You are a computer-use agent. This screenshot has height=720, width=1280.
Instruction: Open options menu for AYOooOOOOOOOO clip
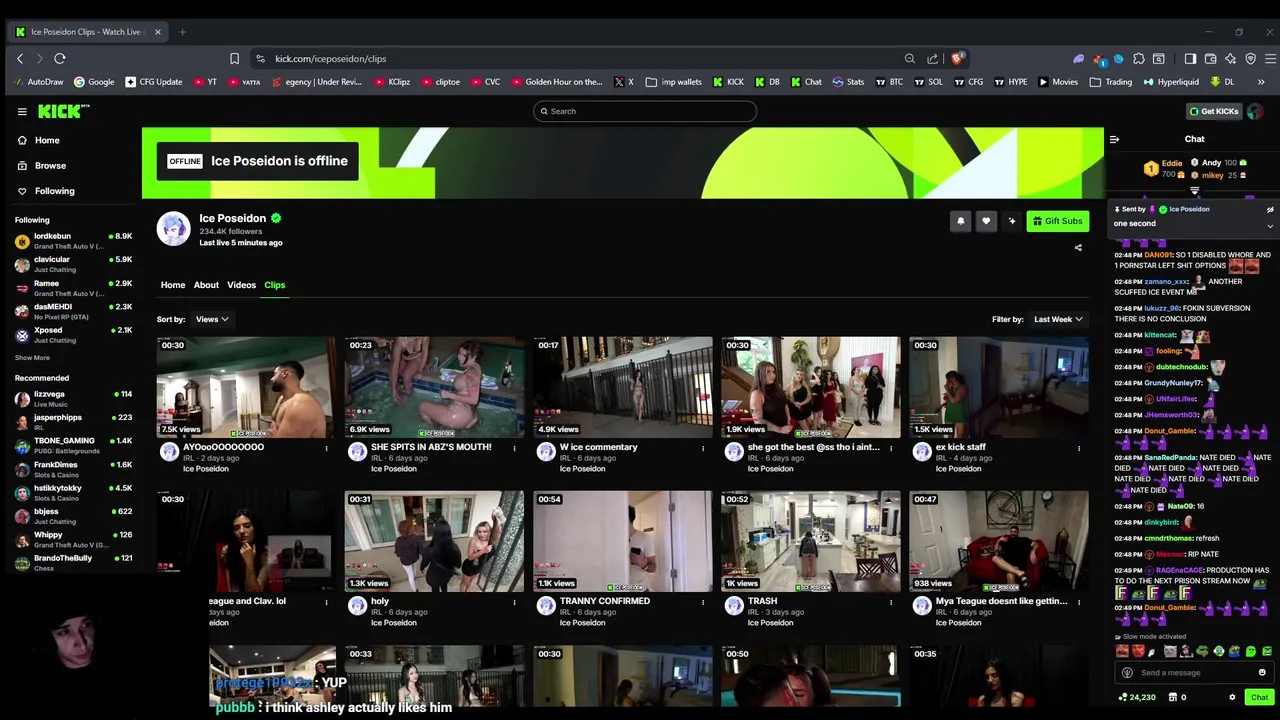[x=326, y=448]
